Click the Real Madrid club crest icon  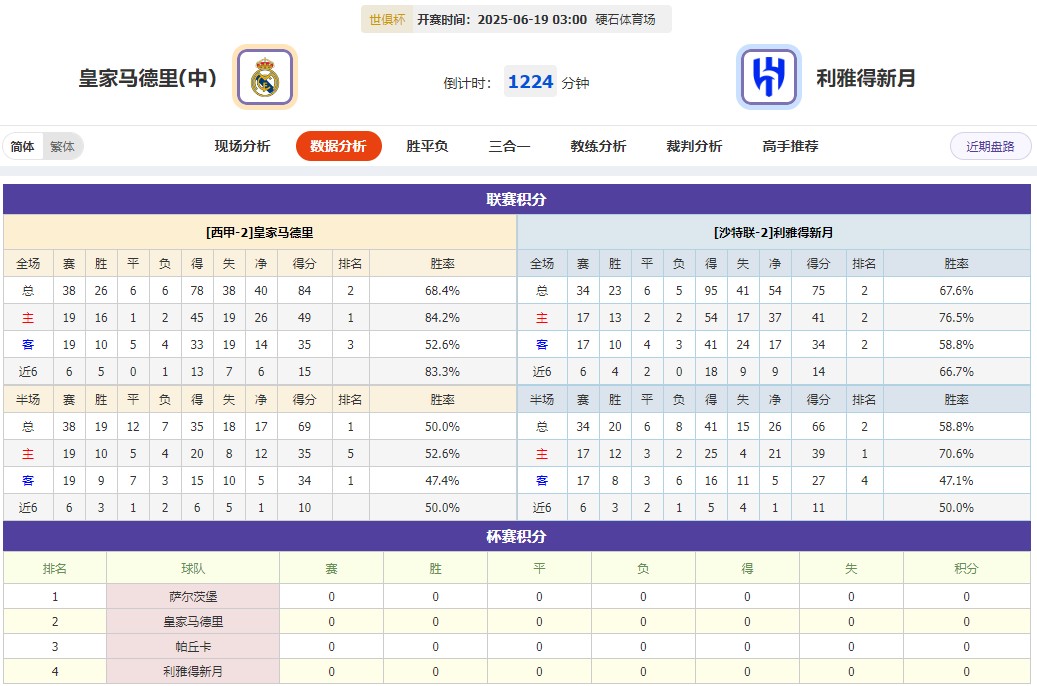(263, 76)
